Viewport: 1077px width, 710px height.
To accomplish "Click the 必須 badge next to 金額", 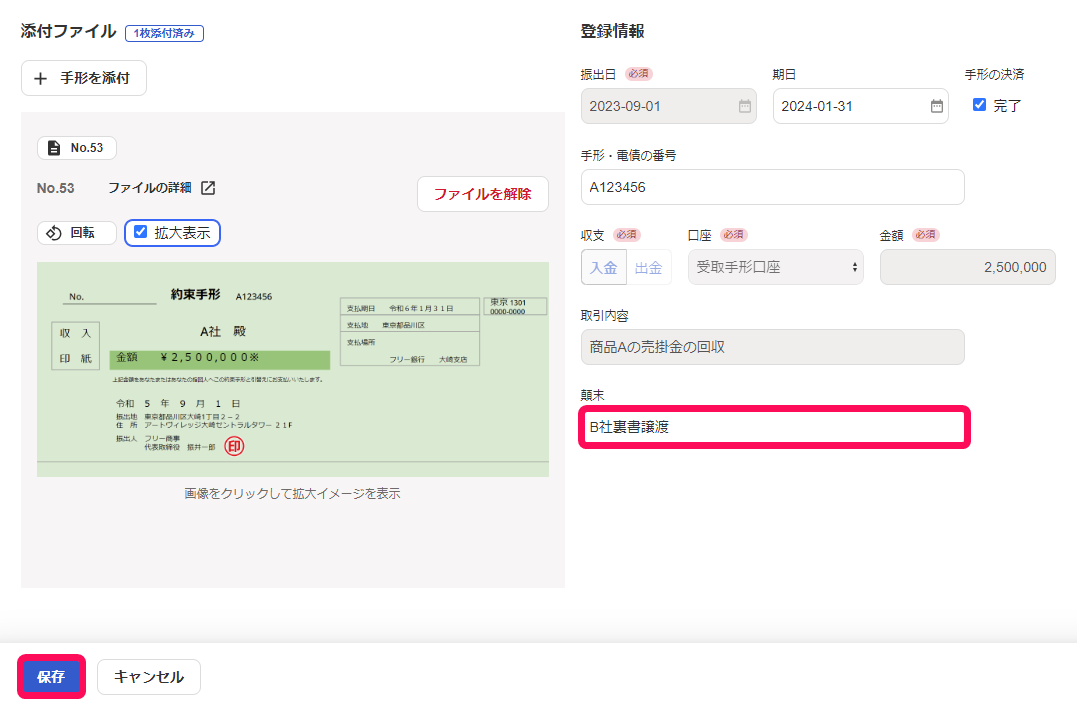I will point(926,235).
